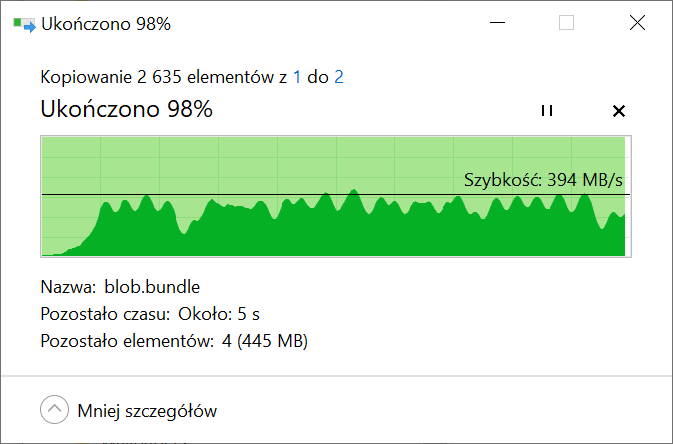
Task: Close the dialog via title bar X
Action: 637,22
